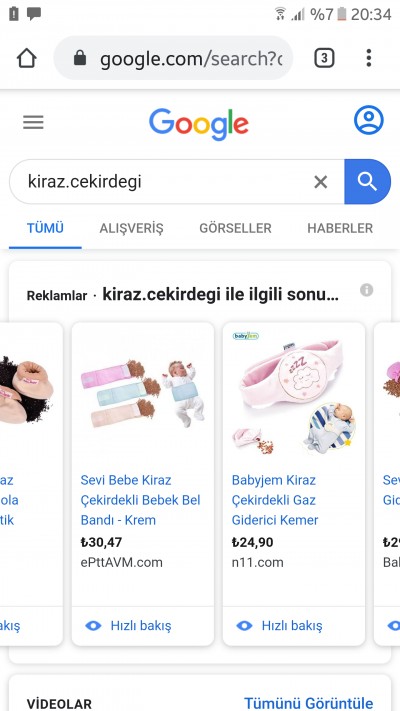Tap Hızlı bakış under Babyjem product
This screenshot has width=400, height=711.
pyautogui.click(x=279, y=626)
